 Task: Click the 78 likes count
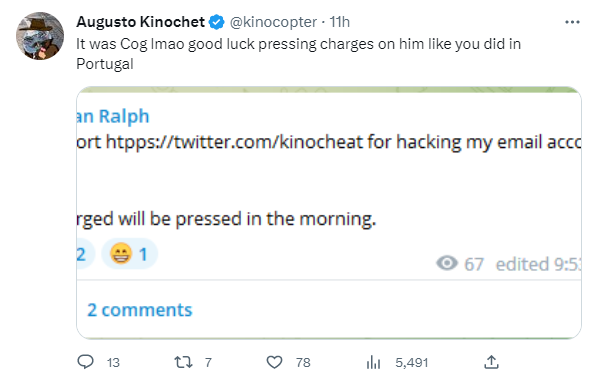point(303,363)
